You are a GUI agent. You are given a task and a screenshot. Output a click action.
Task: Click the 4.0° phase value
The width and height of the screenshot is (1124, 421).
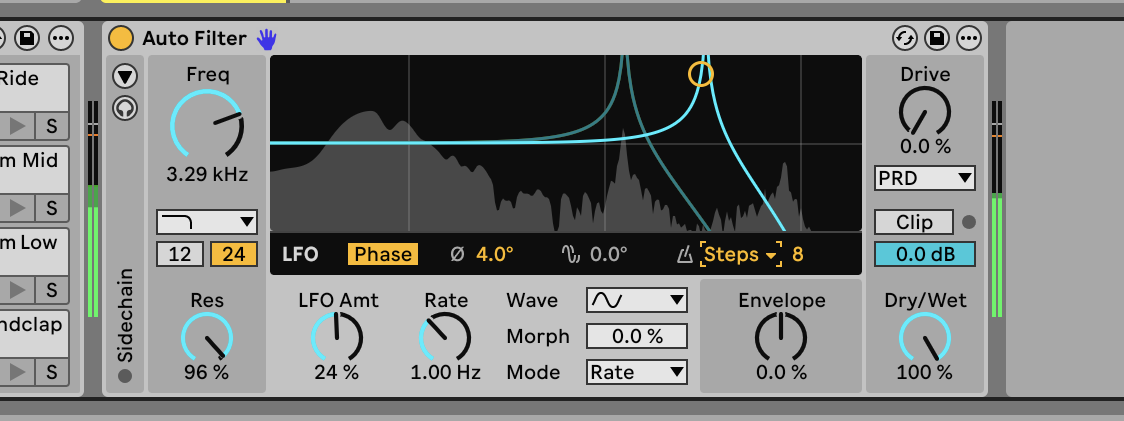click(x=495, y=254)
